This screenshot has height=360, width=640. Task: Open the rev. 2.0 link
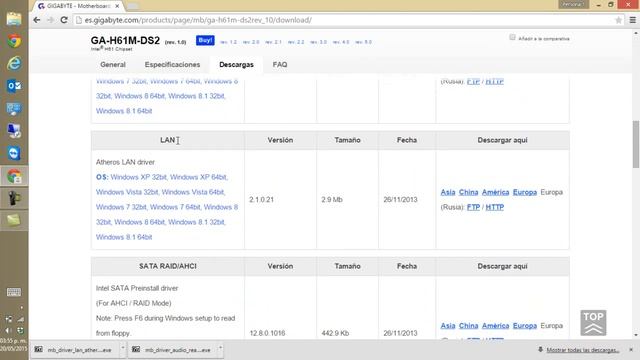pyautogui.click(x=251, y=42)
